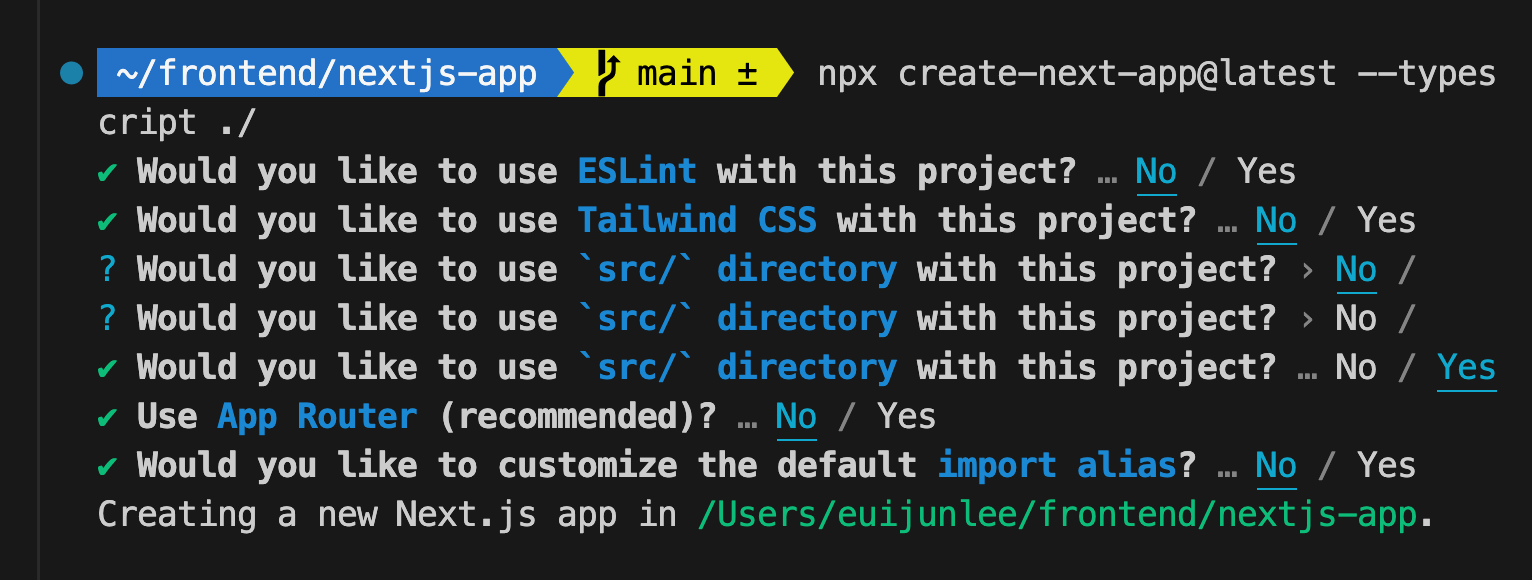The image size is (1532, 580).
Task: Click the wrapped "cript ./" command continuation
Action: click(177, 124)
